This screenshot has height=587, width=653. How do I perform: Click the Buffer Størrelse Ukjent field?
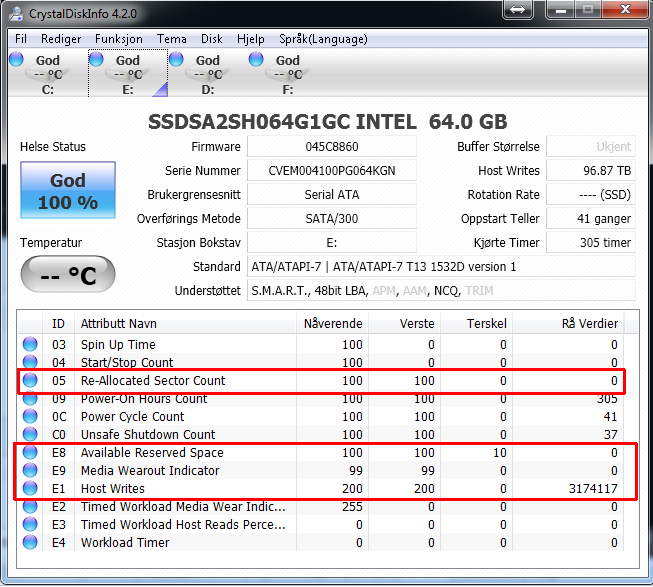[x=591, y=147]
